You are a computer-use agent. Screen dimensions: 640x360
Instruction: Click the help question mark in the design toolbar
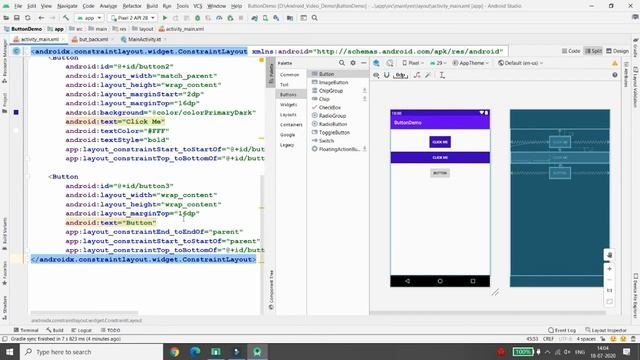pyautogui.click(x=615, y=75)
